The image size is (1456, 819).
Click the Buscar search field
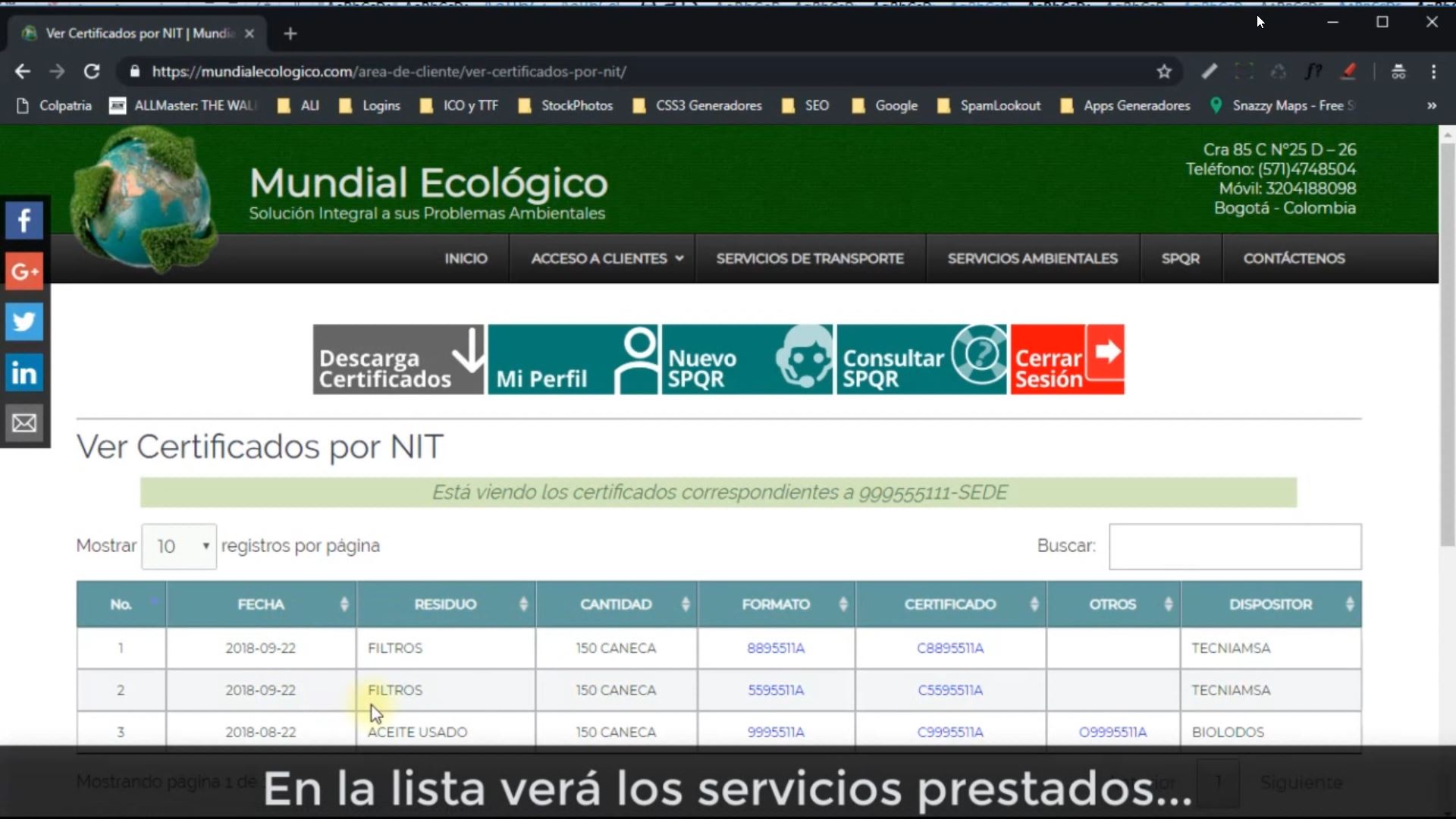click(x=1235, y=546)
